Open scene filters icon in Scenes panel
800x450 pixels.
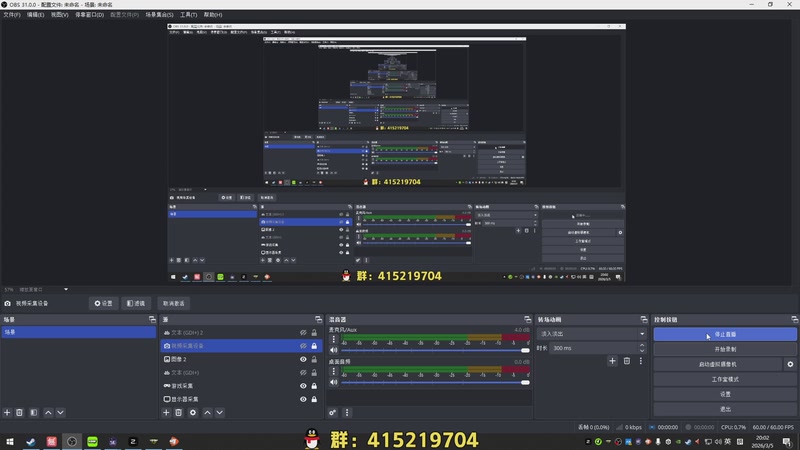pos(34,412)
